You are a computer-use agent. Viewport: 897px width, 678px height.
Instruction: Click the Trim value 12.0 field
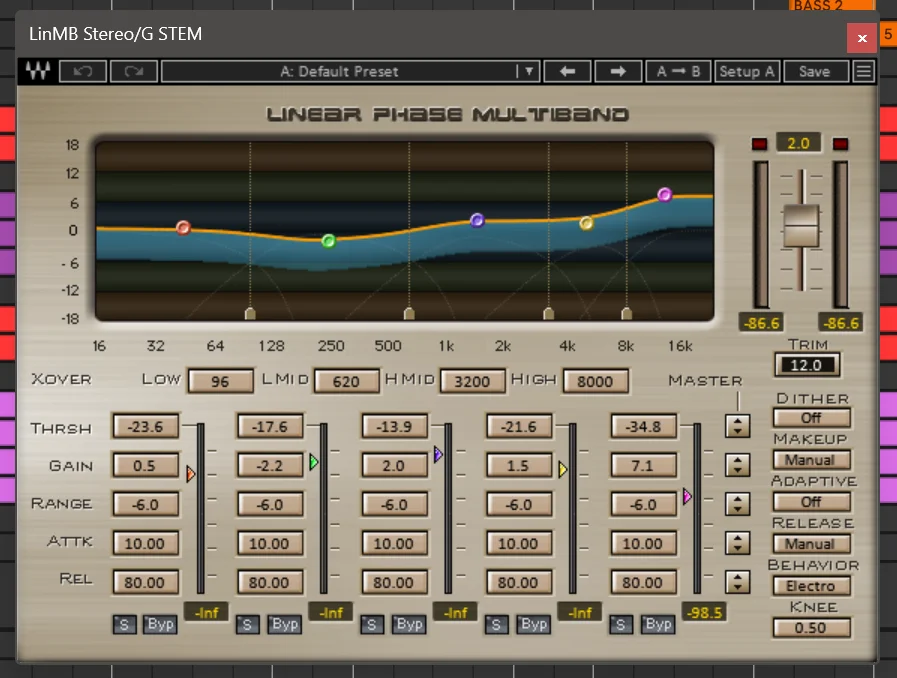807,365
